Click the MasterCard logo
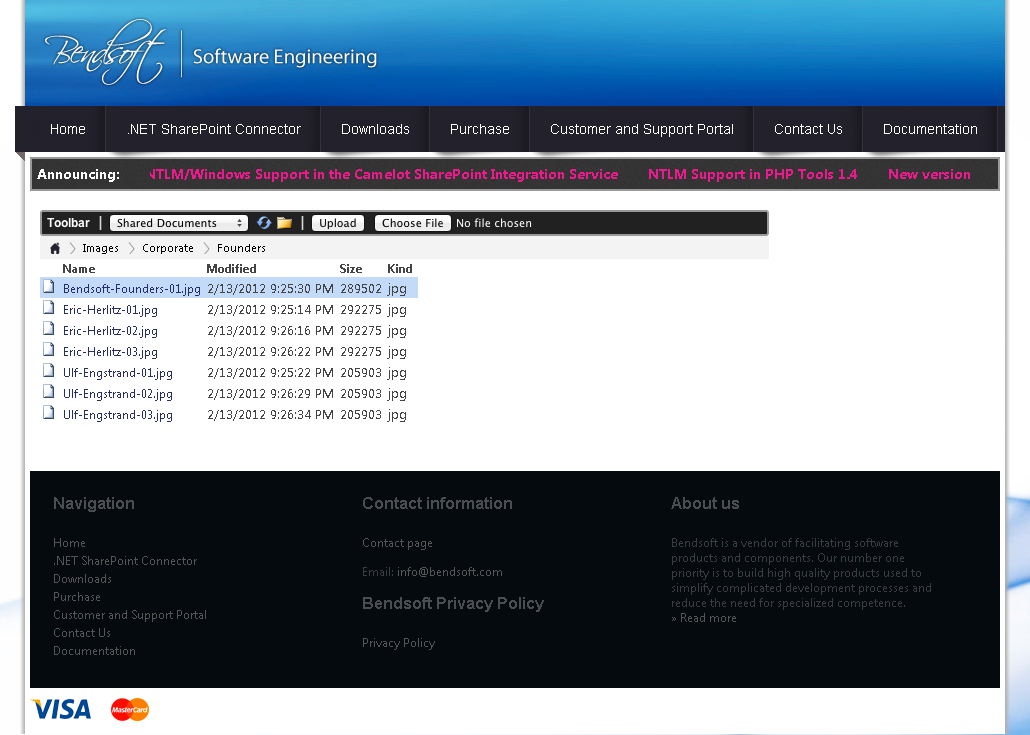 point(130,709)
